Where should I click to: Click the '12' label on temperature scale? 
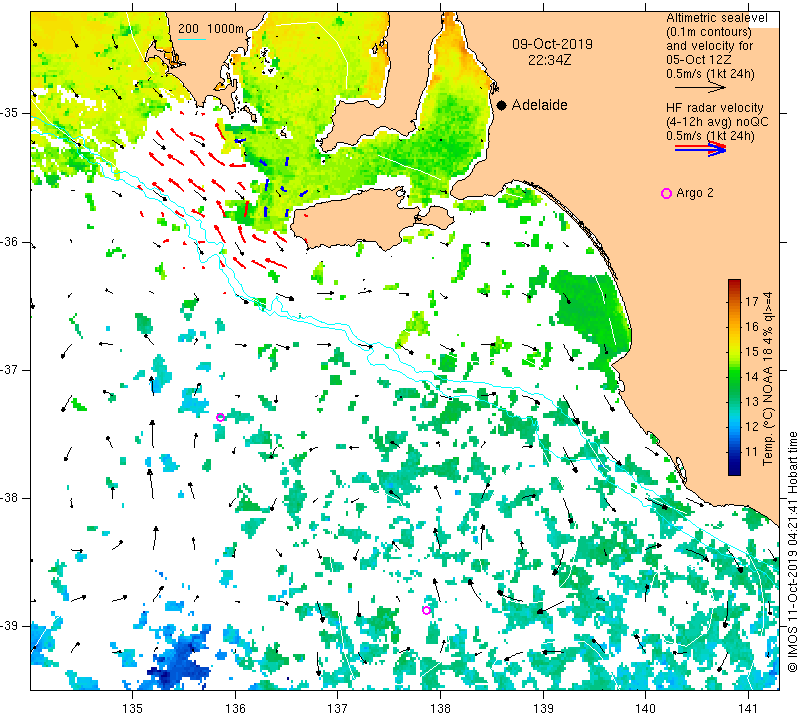tap(752, 427)
